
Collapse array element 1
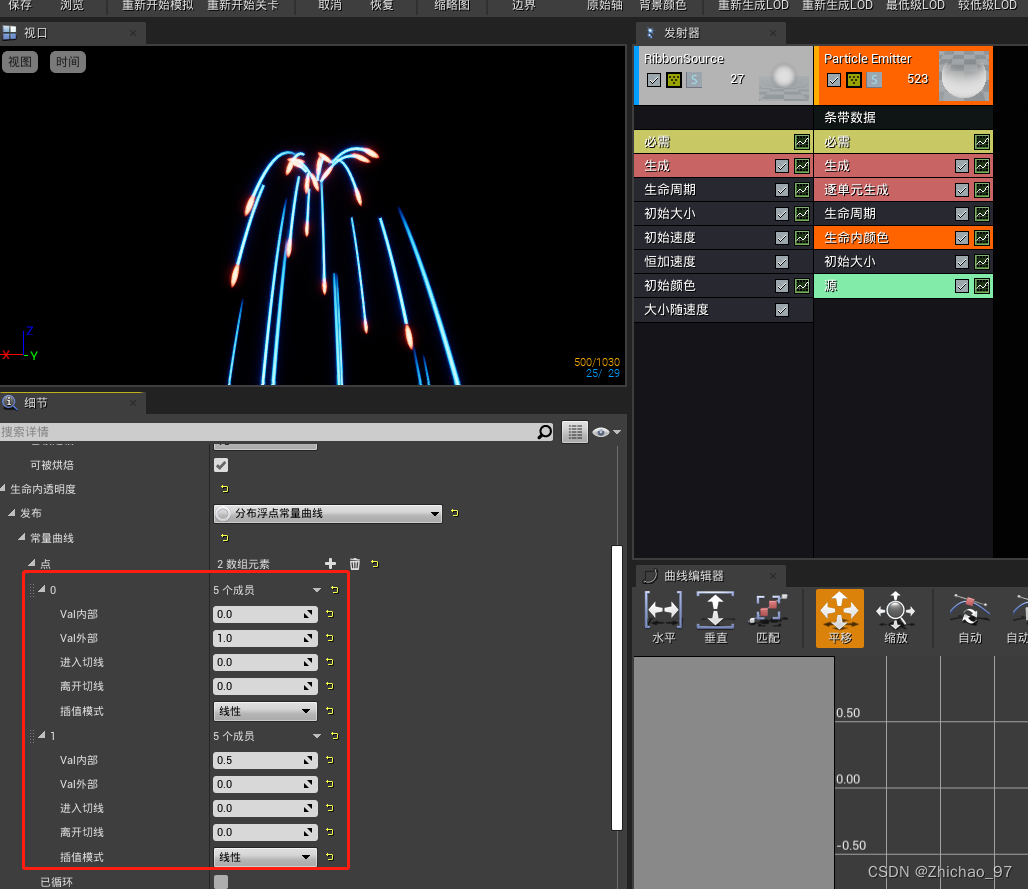pyautogui.click(x=42, y=735)
